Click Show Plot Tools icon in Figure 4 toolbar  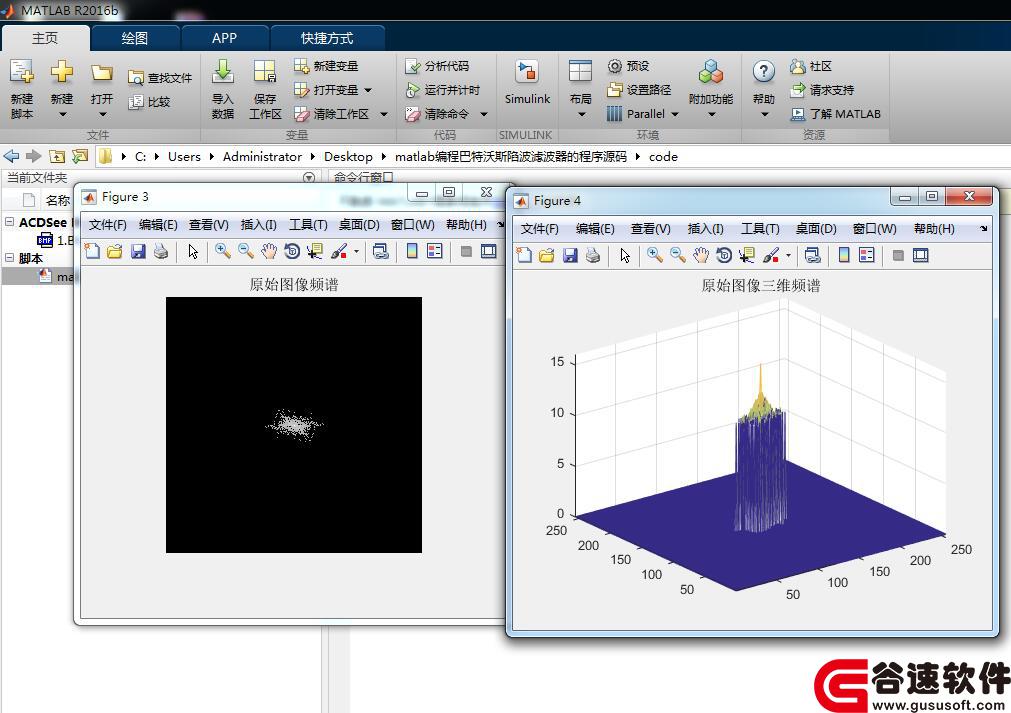[x=921, y=255]
